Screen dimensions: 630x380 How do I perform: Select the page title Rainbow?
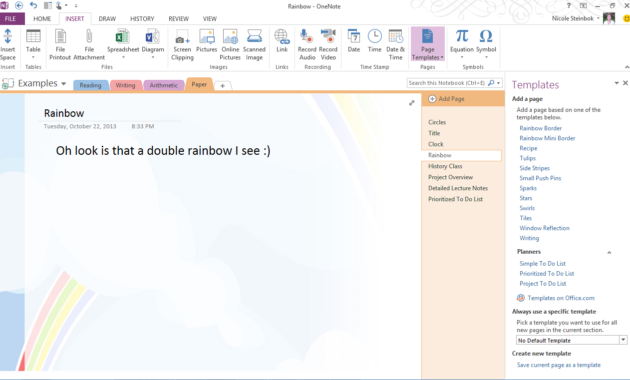[x=64, y=113]
